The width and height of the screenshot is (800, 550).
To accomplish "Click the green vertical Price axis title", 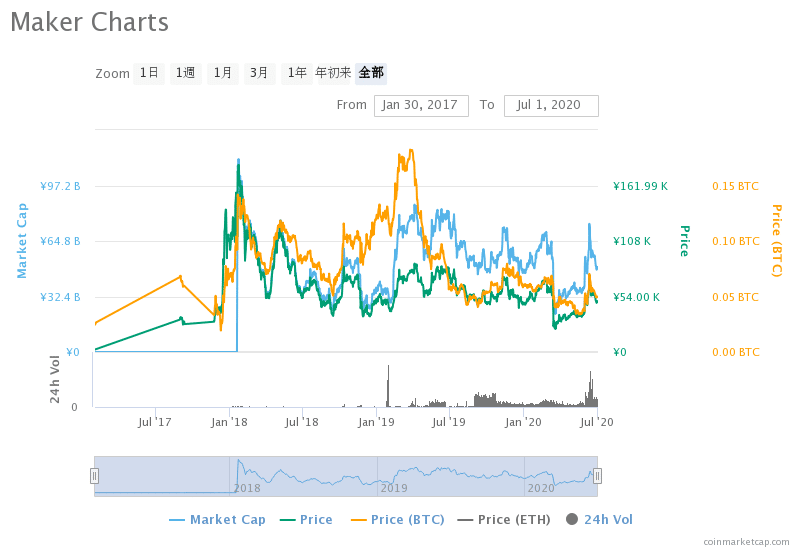I will click(x=685, y=241).
